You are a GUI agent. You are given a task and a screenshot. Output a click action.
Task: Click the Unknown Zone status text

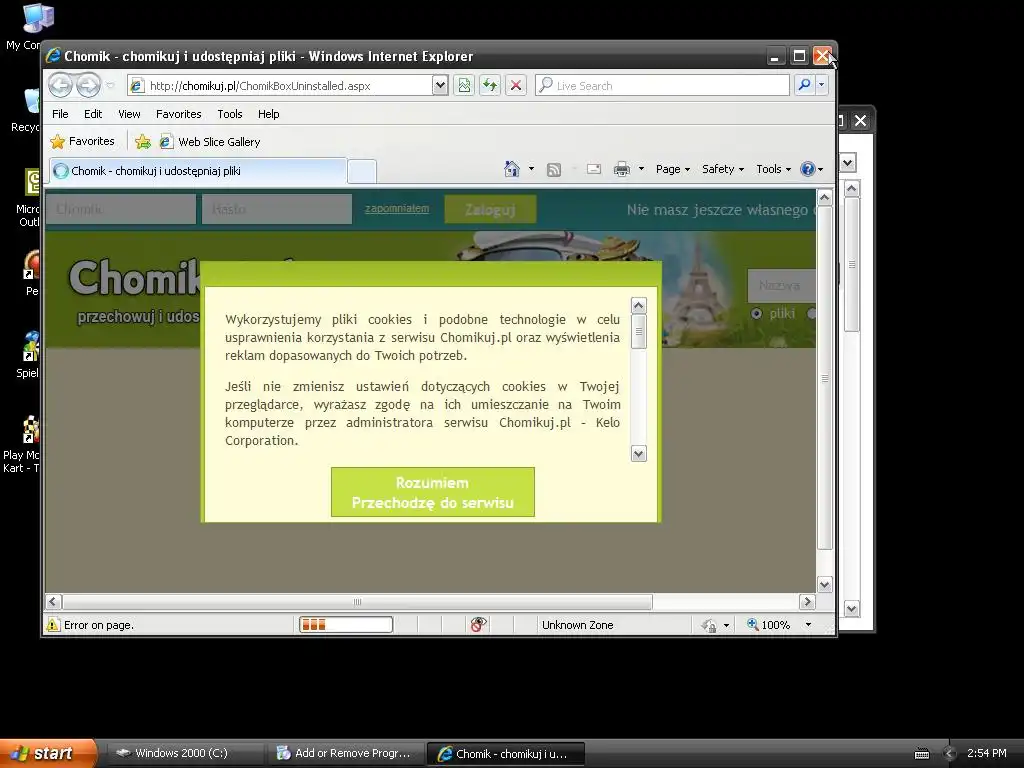[577, 625]
